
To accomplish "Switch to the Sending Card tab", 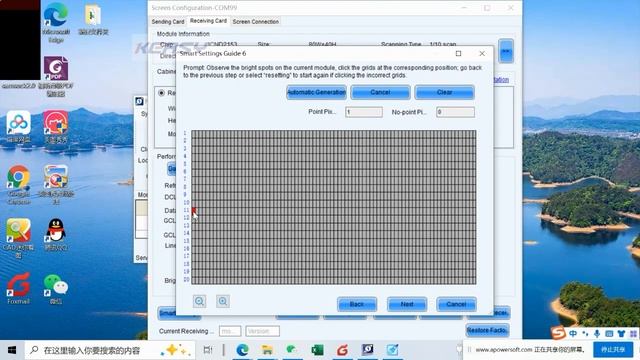I will coord(168,22).
